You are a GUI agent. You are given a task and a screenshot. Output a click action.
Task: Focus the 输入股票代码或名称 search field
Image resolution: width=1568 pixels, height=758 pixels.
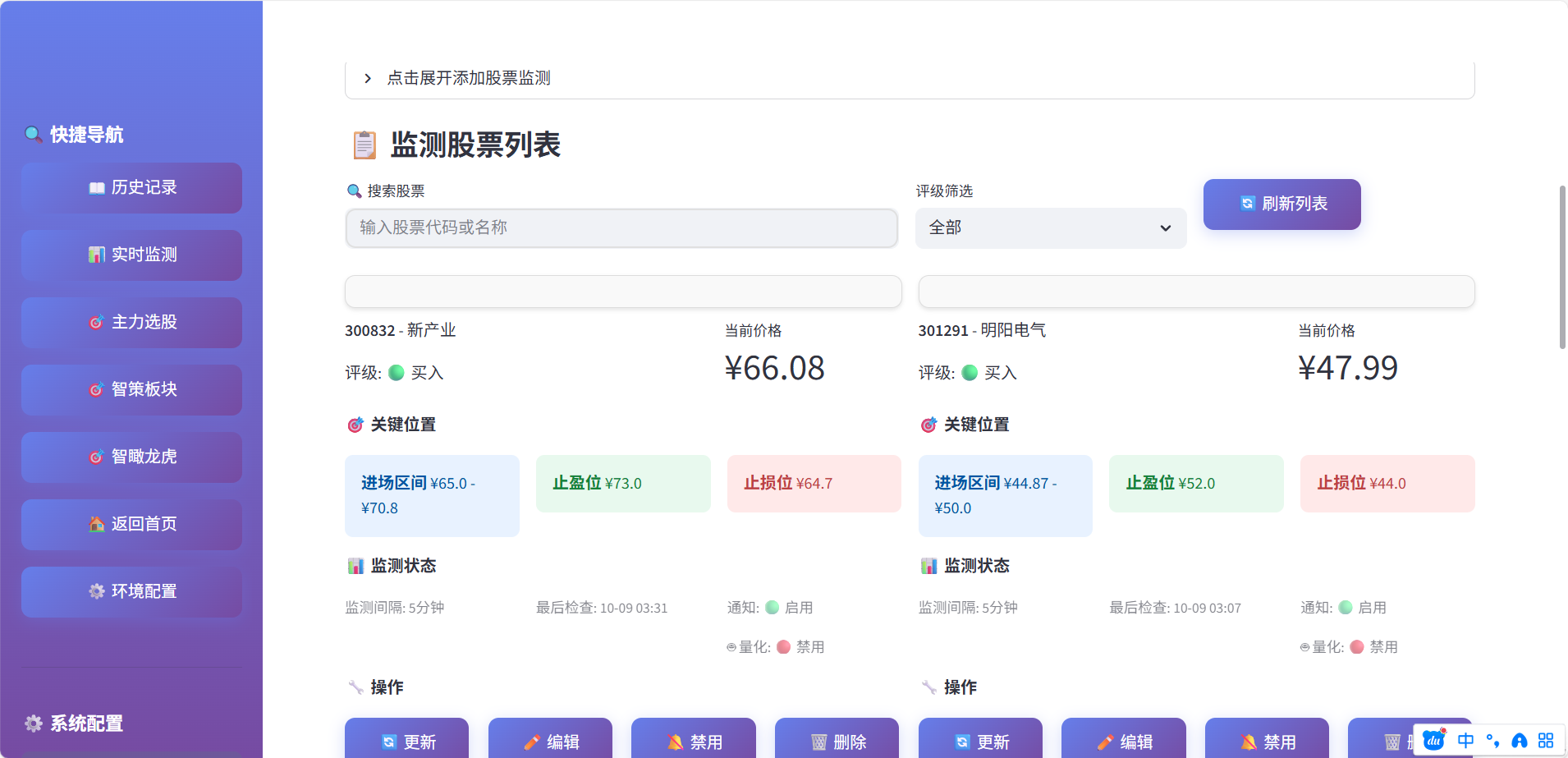[621, 227]
